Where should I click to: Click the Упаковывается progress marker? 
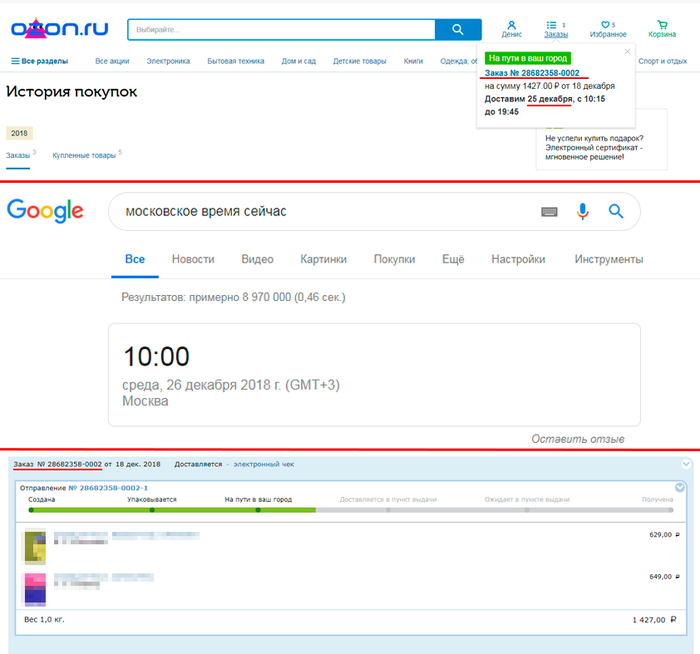pos(152,510)
